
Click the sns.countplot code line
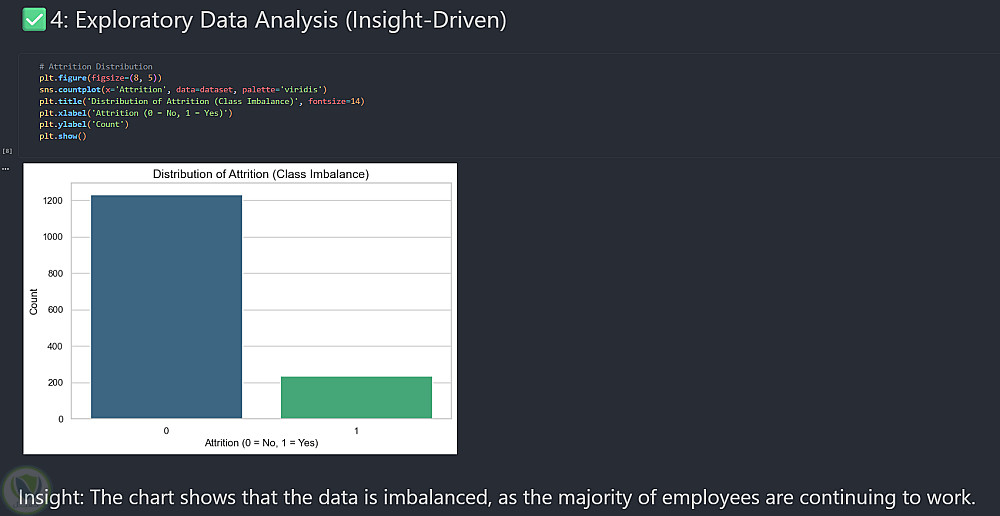tap(190, 90)
